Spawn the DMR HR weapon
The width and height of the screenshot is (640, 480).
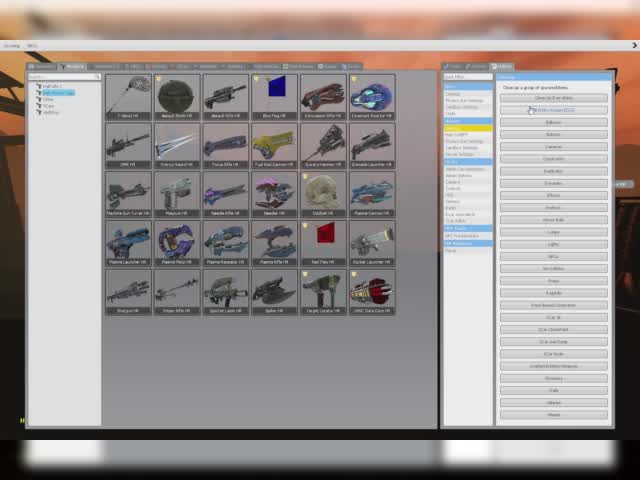(128, 146)
